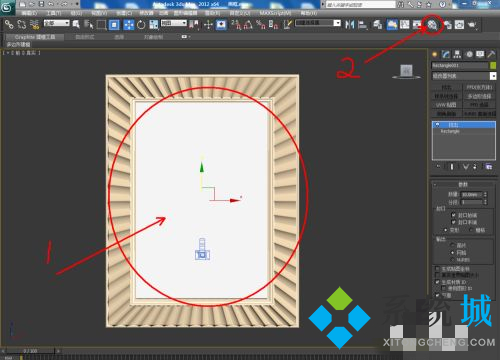This screenshot has width=500, height=360.
Task: Select the Graphite 建模工具 ribbon tab
Action: pyautogui.click(x=35, y=37)
